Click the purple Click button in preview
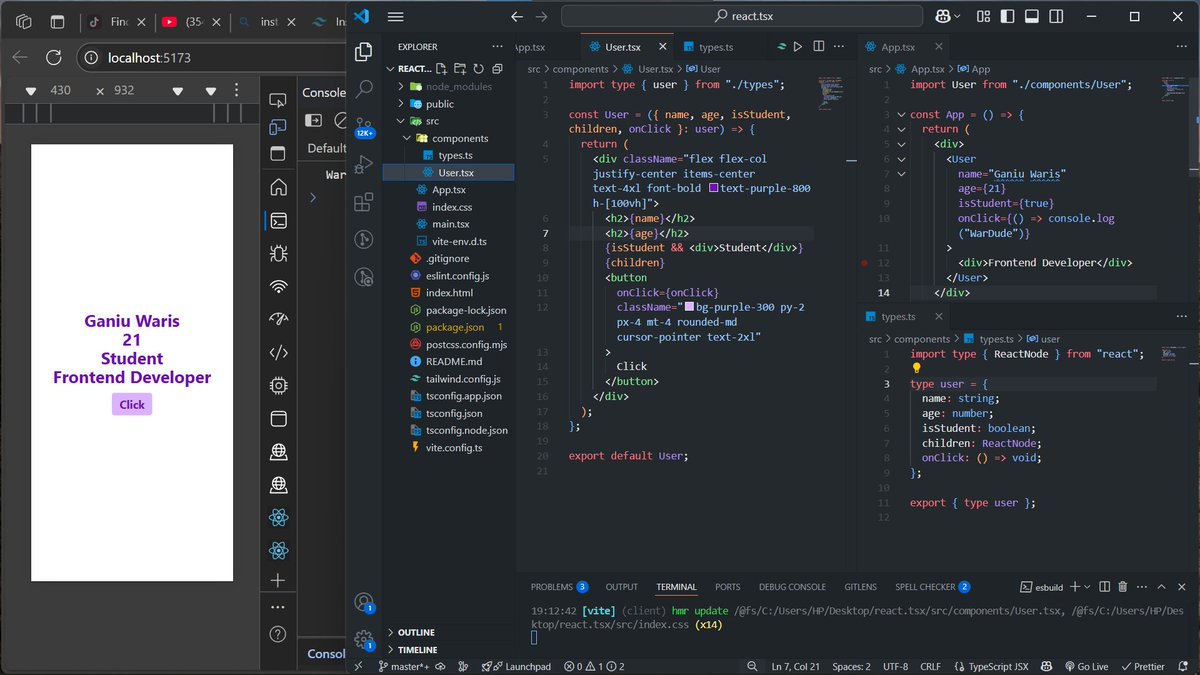Screen dimensions: 1200x675 click(x=132, y=405)
